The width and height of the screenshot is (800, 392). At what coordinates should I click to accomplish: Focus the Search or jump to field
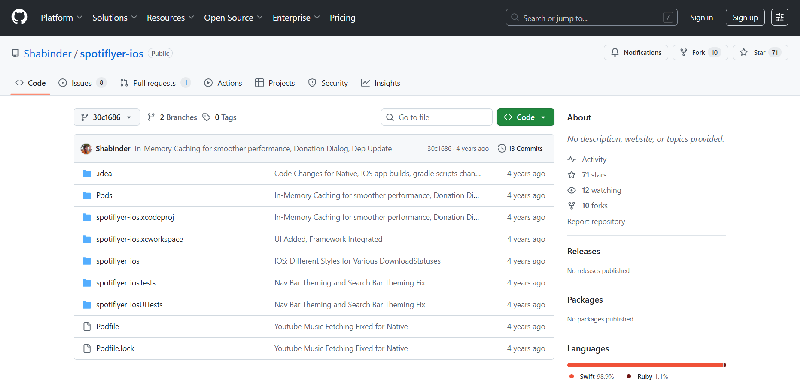pyautogui.click(x=592, y=18)
